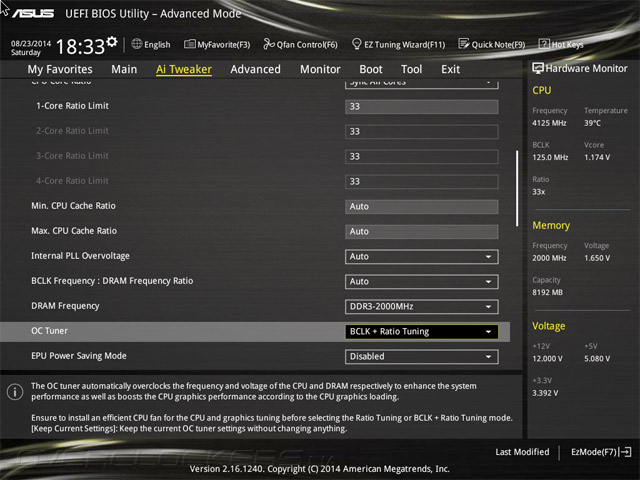Select the 1-Core Ratio Limit label
The height and width of the screenshot is (480, 640).
72,106
